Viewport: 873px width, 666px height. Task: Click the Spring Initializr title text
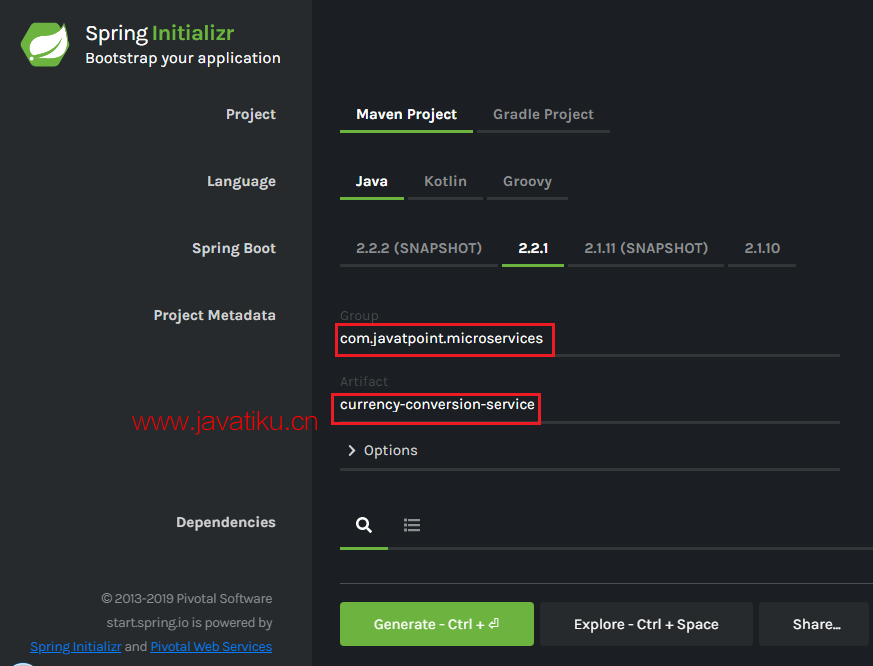coord(160,33)
